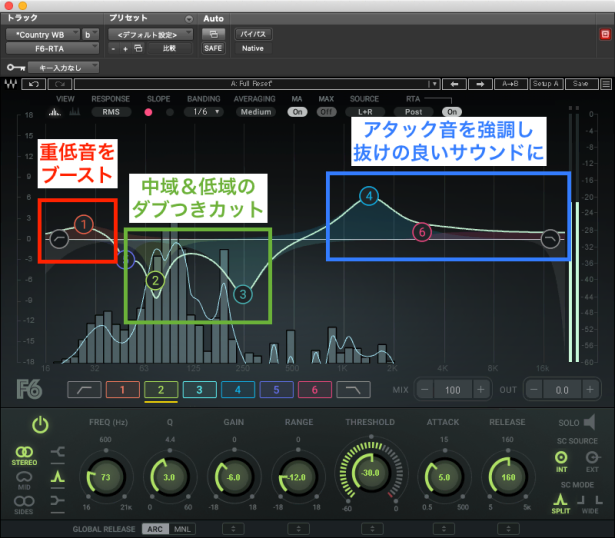Open the A: Full Reset preset menu
Image resolution: width=615 pixels, height=538 pixels.
click(x=257, y=84)
